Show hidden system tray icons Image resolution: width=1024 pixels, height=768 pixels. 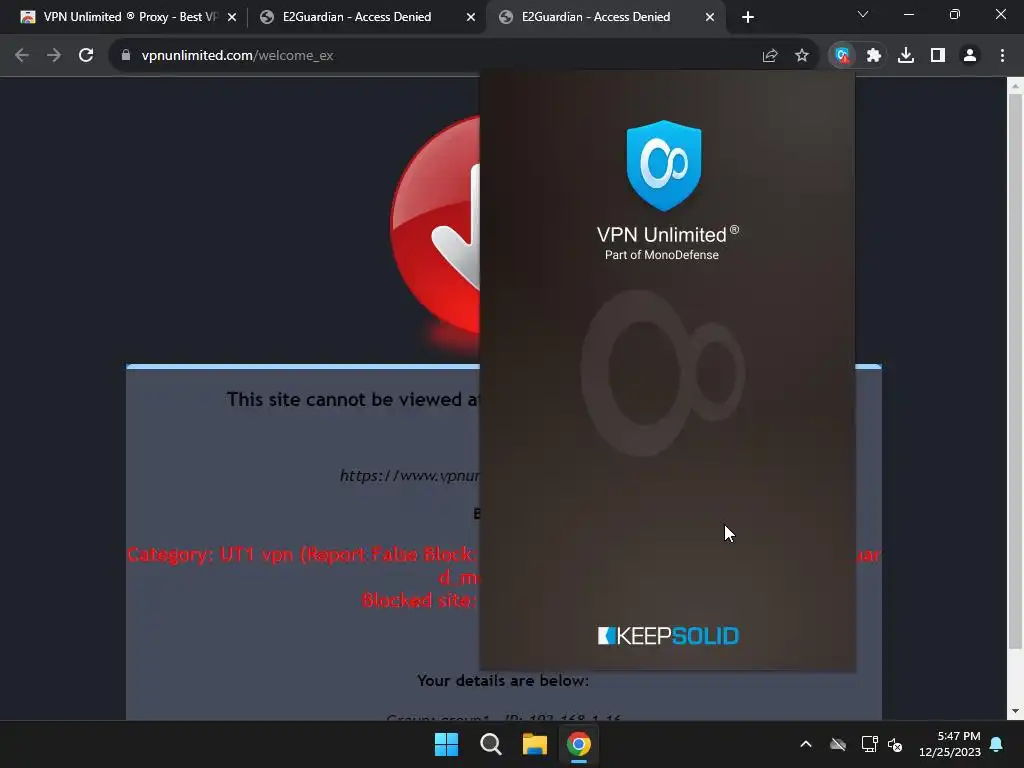pos(806,744)
